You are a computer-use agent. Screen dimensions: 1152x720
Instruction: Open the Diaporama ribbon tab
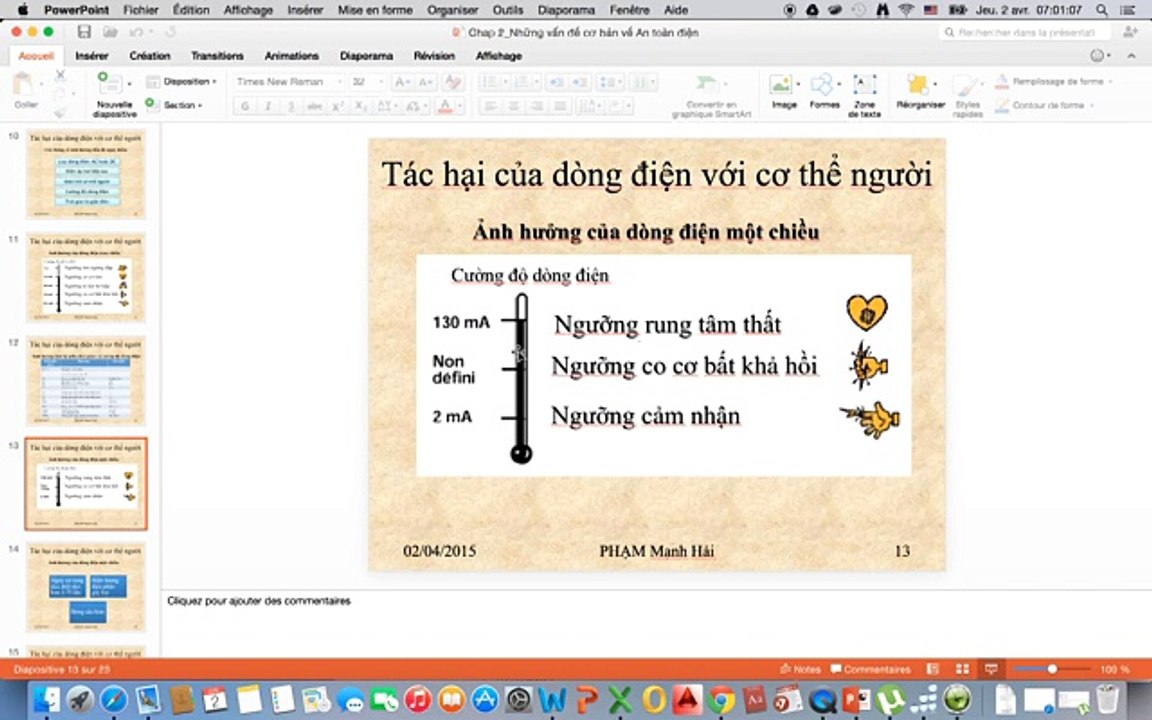366,56
